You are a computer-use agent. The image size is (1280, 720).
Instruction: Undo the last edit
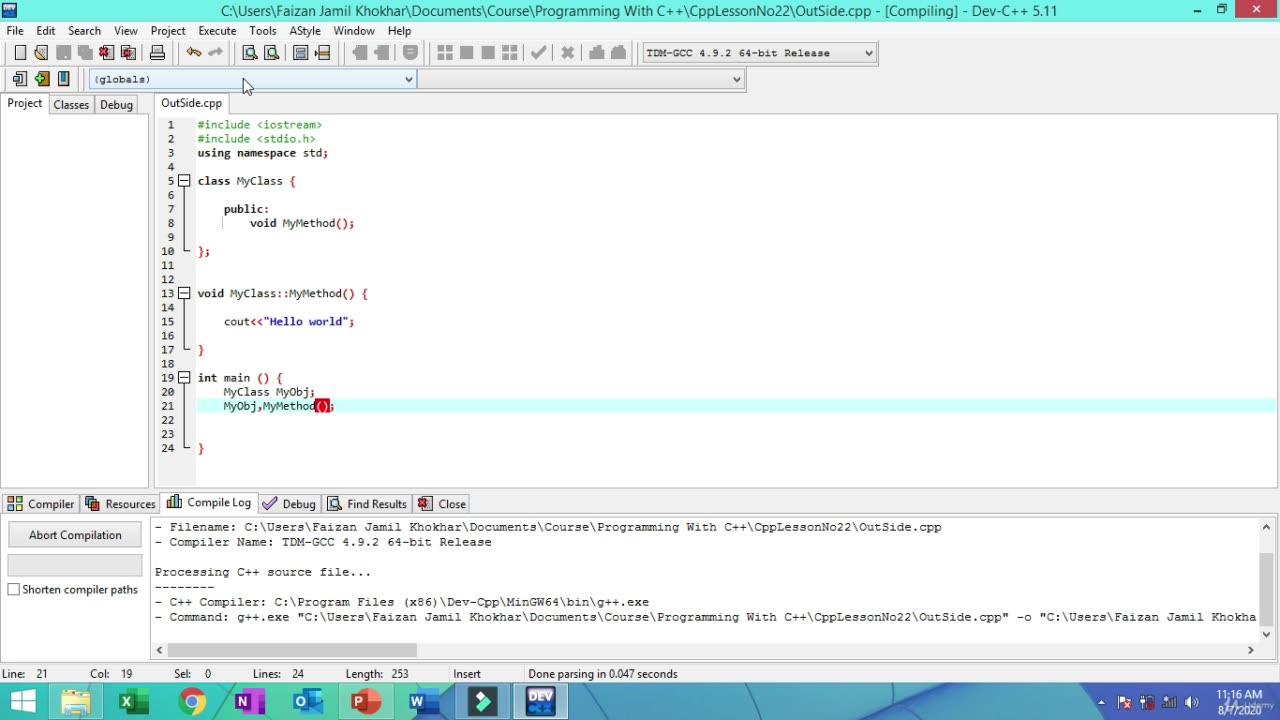coord(193,53)
